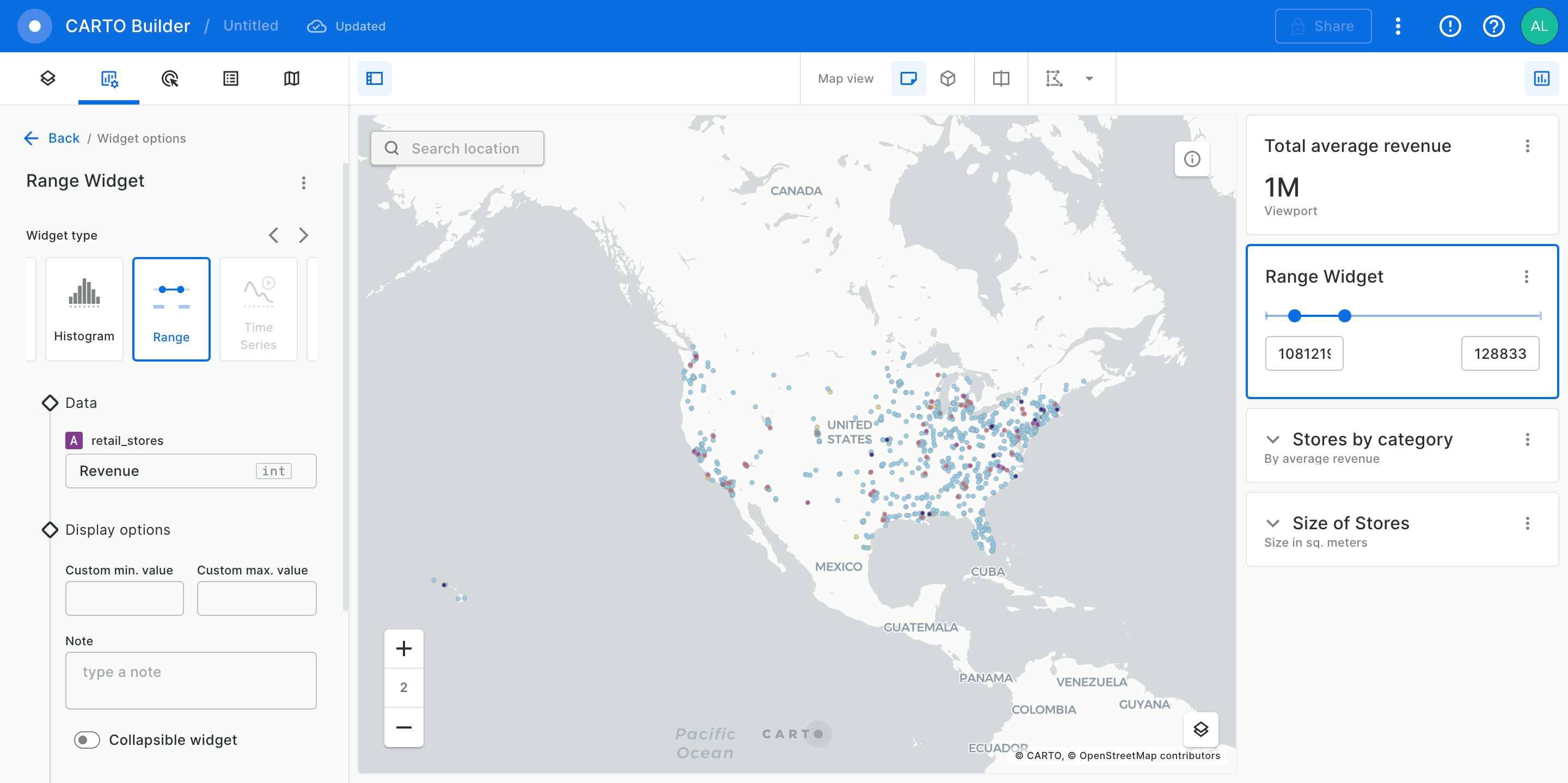Open the map layers legend button
Image resolution: width=1568 pixels, height=783 pixels.
(1200, 730)
